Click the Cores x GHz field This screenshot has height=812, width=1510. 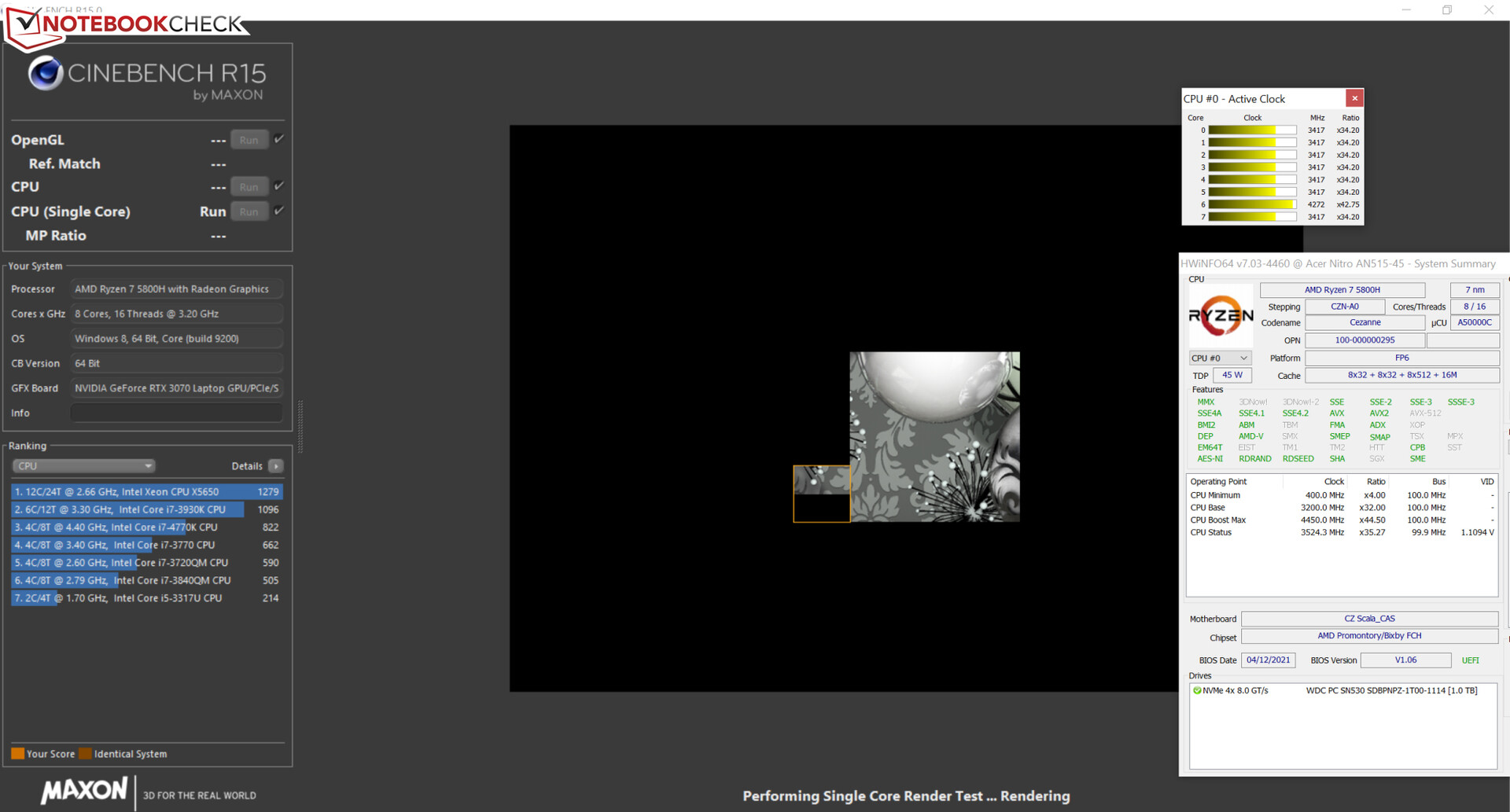177,314
